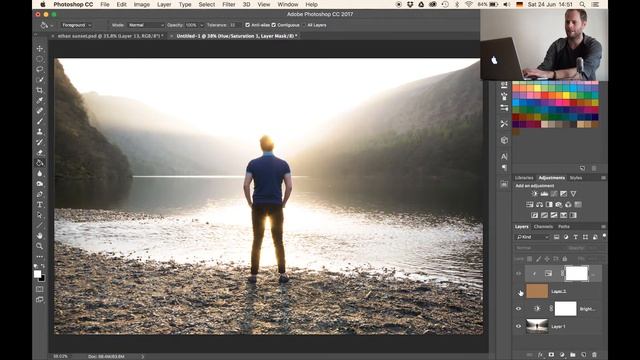
Task: Open the Foreground fill source dropdown
Action: (76, 25)
